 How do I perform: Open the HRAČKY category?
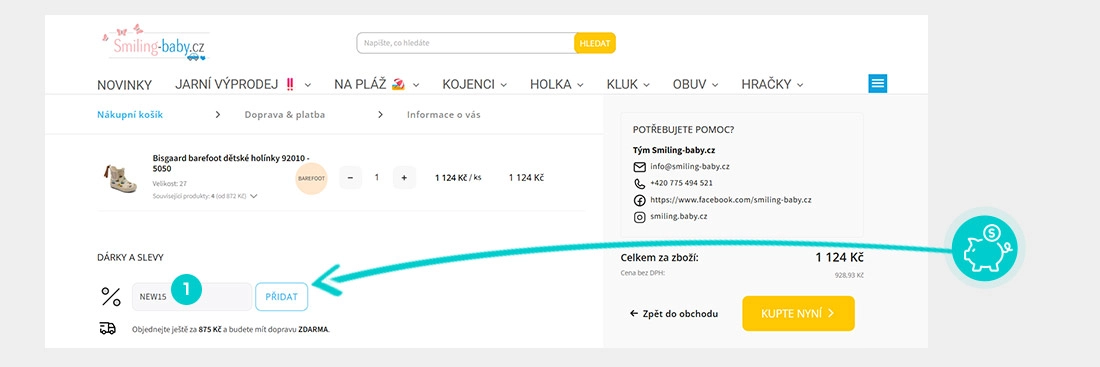tap(766, 84)
